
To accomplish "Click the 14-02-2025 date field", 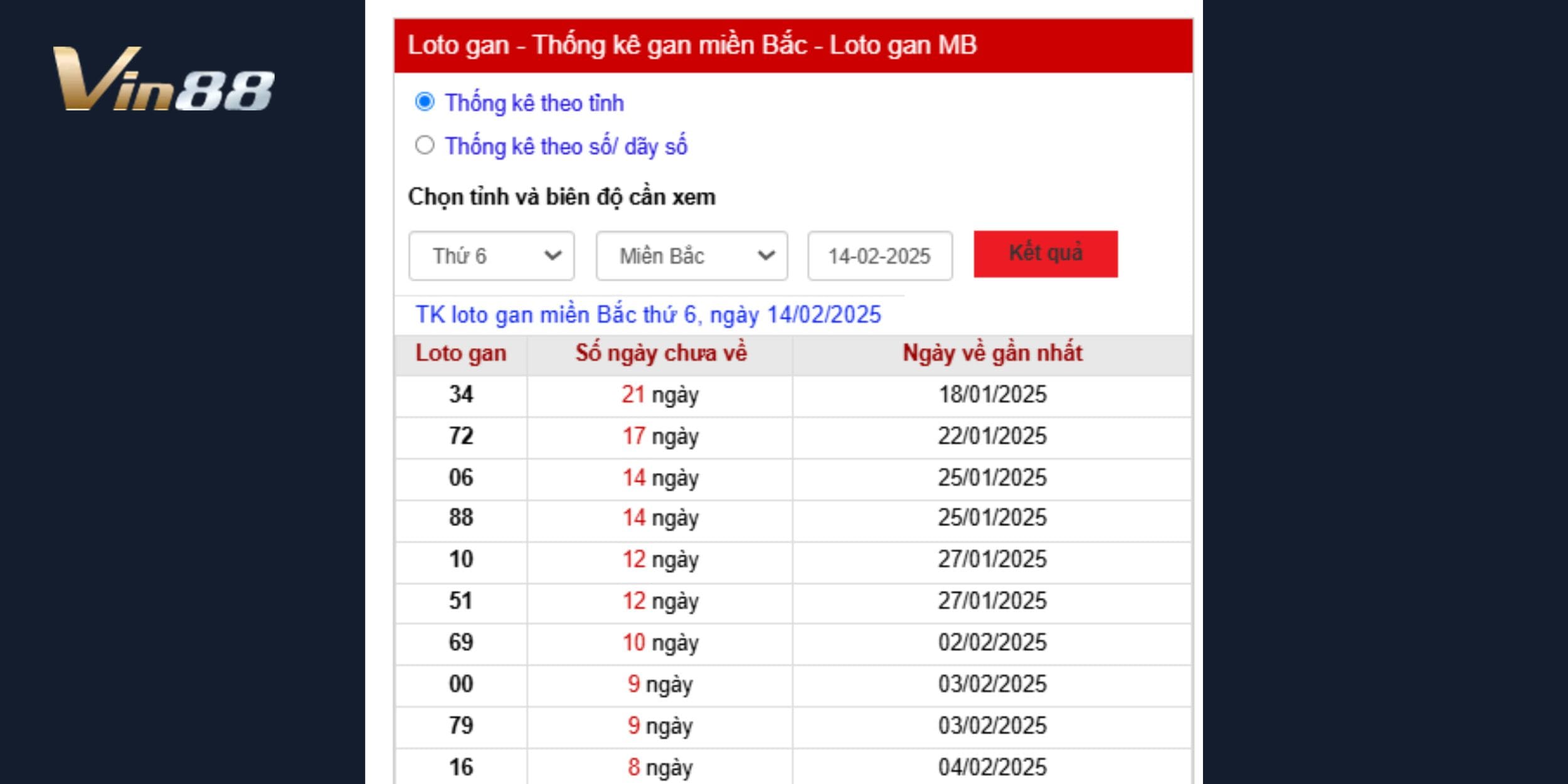I will pos(880,256).
